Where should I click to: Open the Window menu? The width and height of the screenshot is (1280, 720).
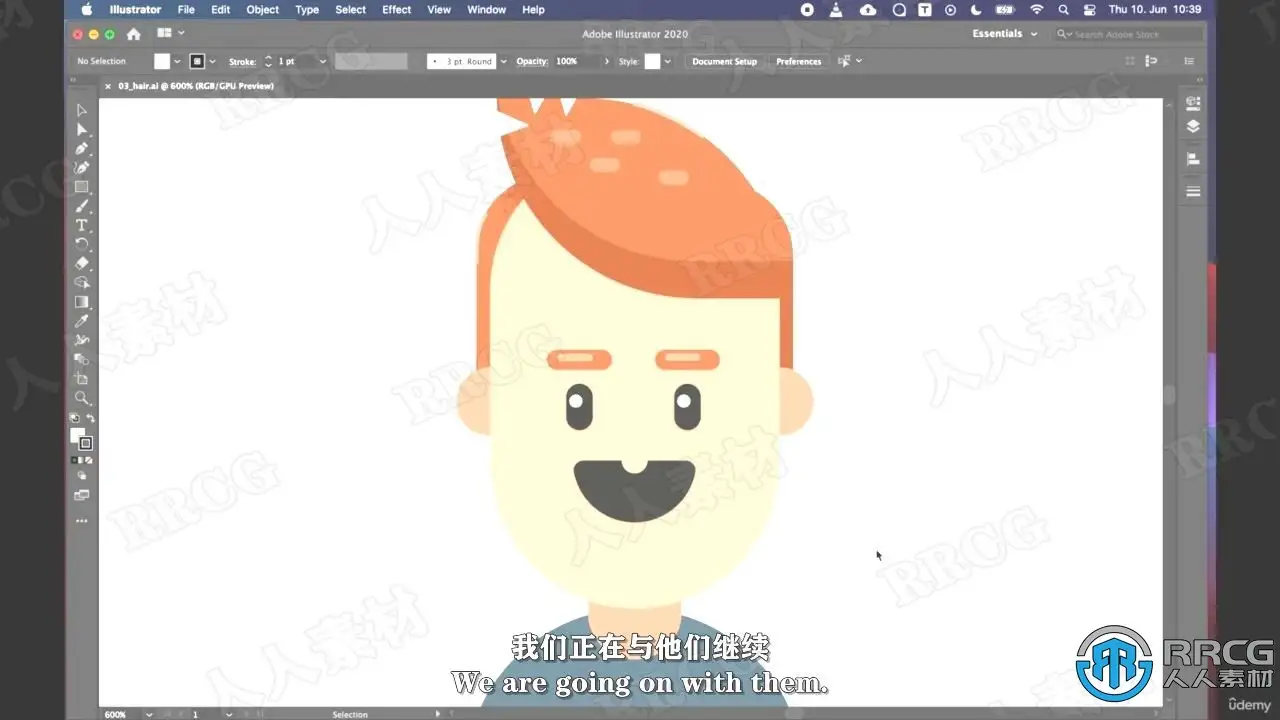[x=487, y=10]
